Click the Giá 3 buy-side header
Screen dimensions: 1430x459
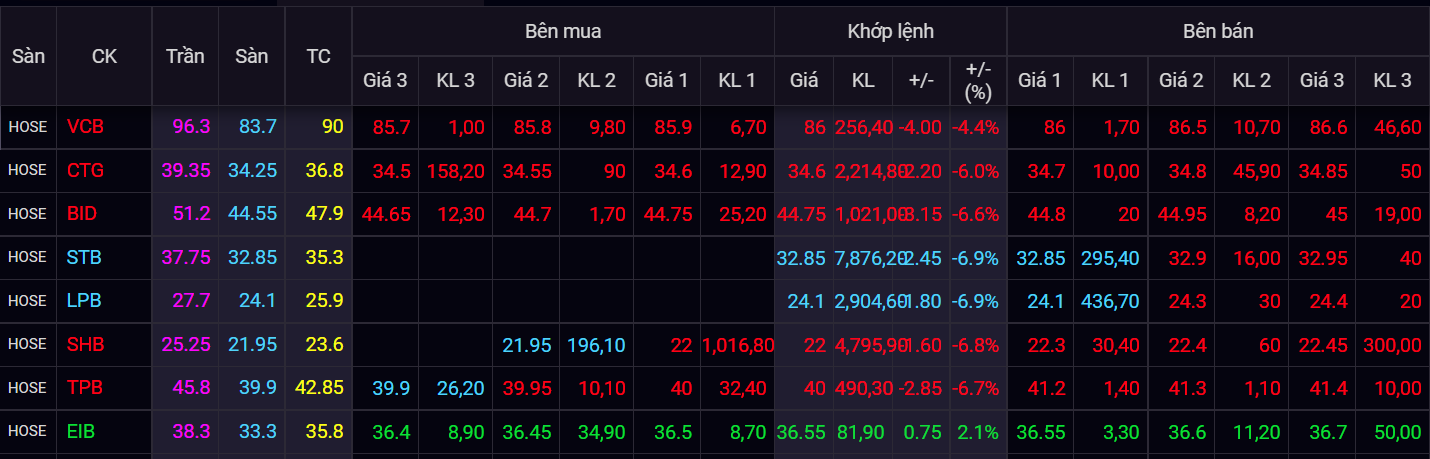click(x=387, y=81)
